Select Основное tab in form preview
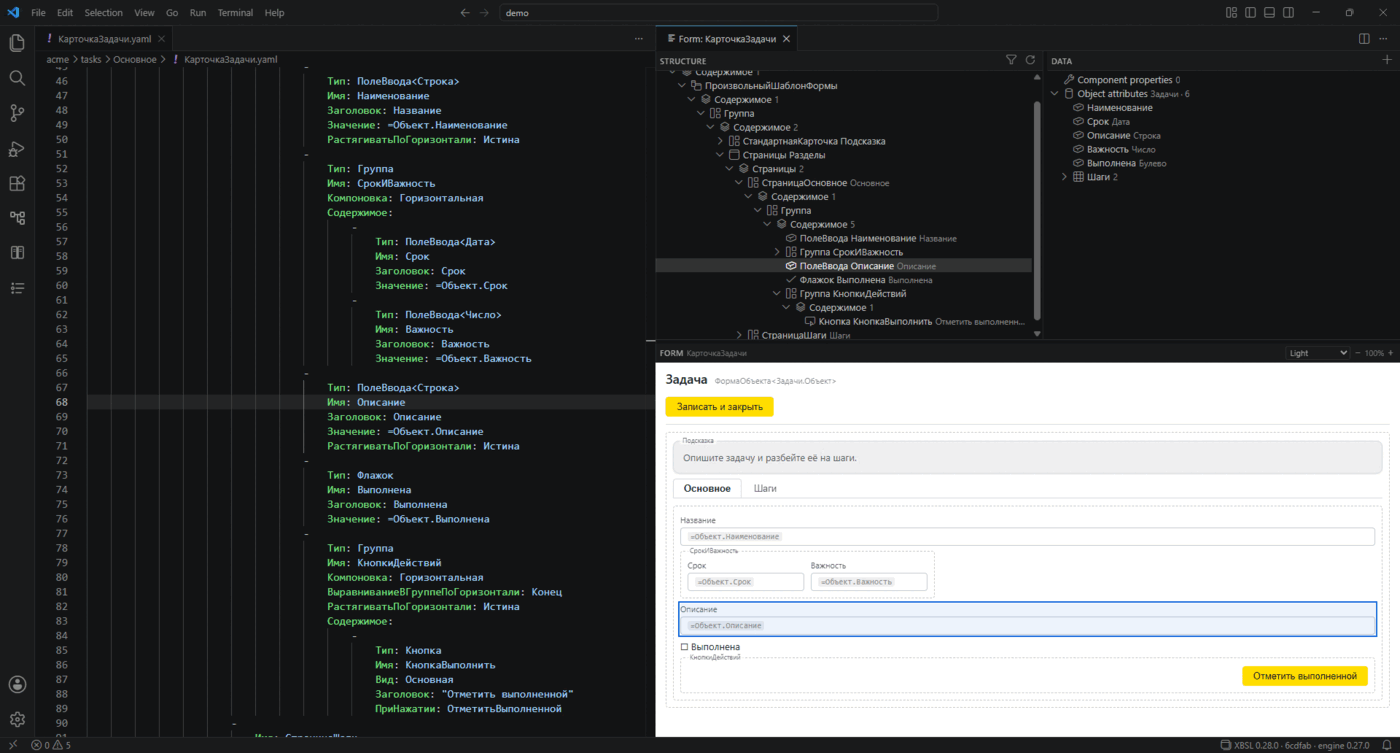Image resolution: width=1400 pixels, height=753 pixels. pos(707,489)
